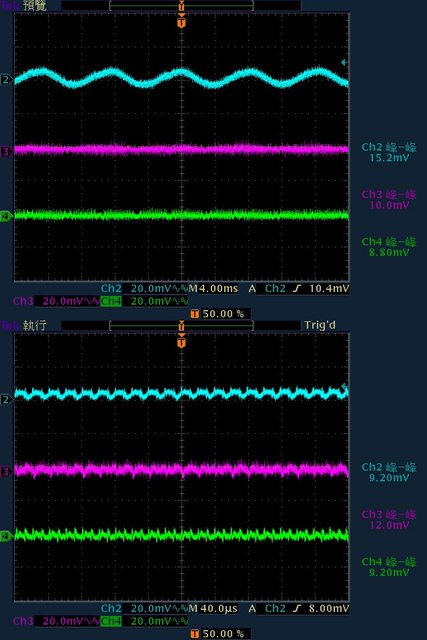Select the Ch3 ground marker in bottom display
Viewport: 427px width, 640px height.
(x=5, y=472)
